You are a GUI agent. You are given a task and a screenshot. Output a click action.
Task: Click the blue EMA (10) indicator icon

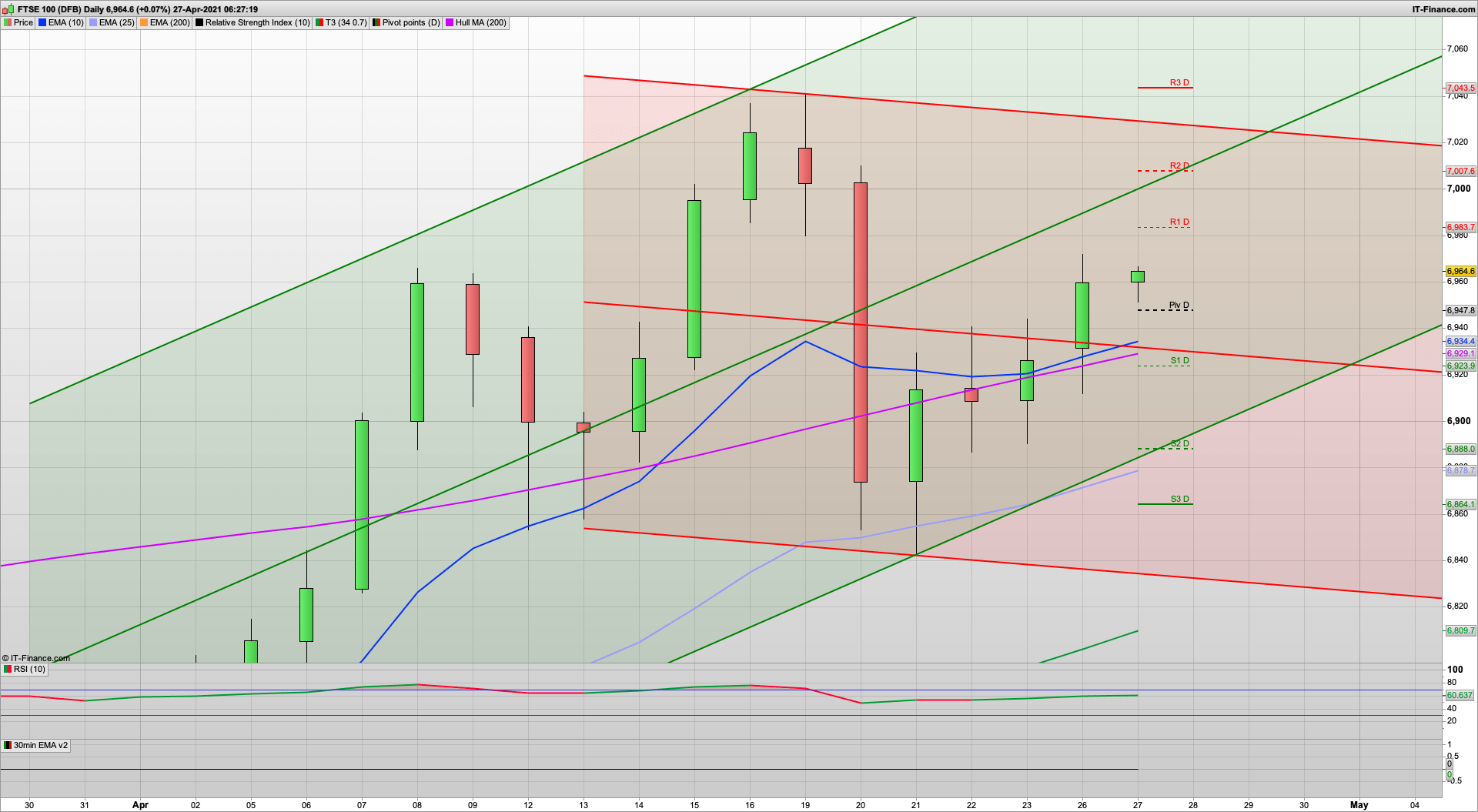(44, 22)
